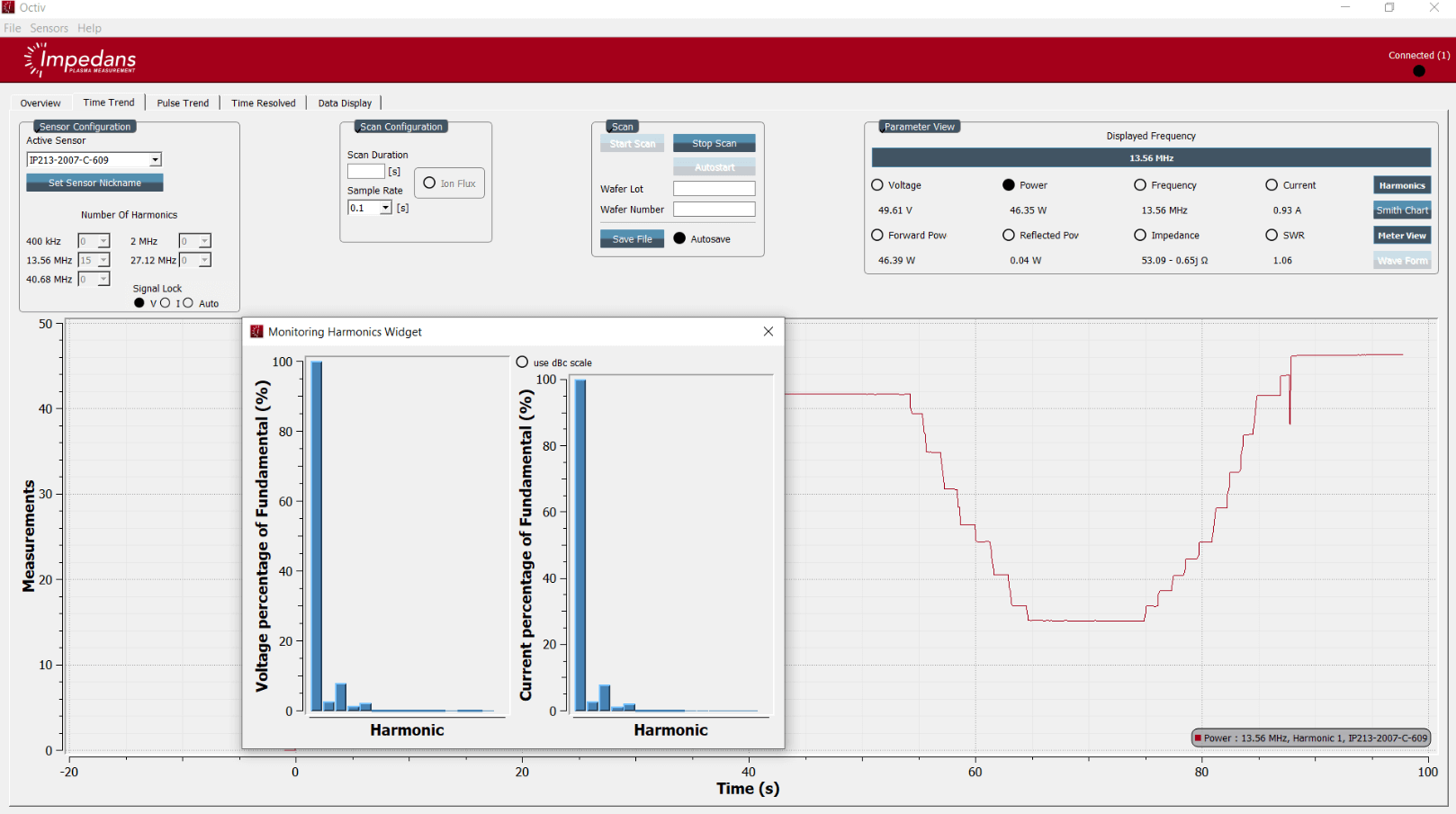Switch to the Pulse Trend tab
This screenshot has width=1456, height=814.
click(x=183, y=103)
